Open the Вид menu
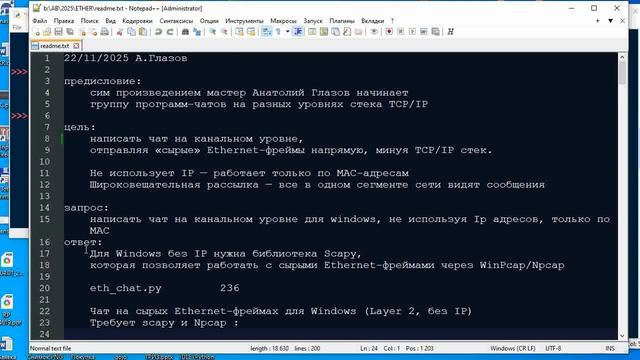This screenshot has height=360, width=640. (111, 21)
